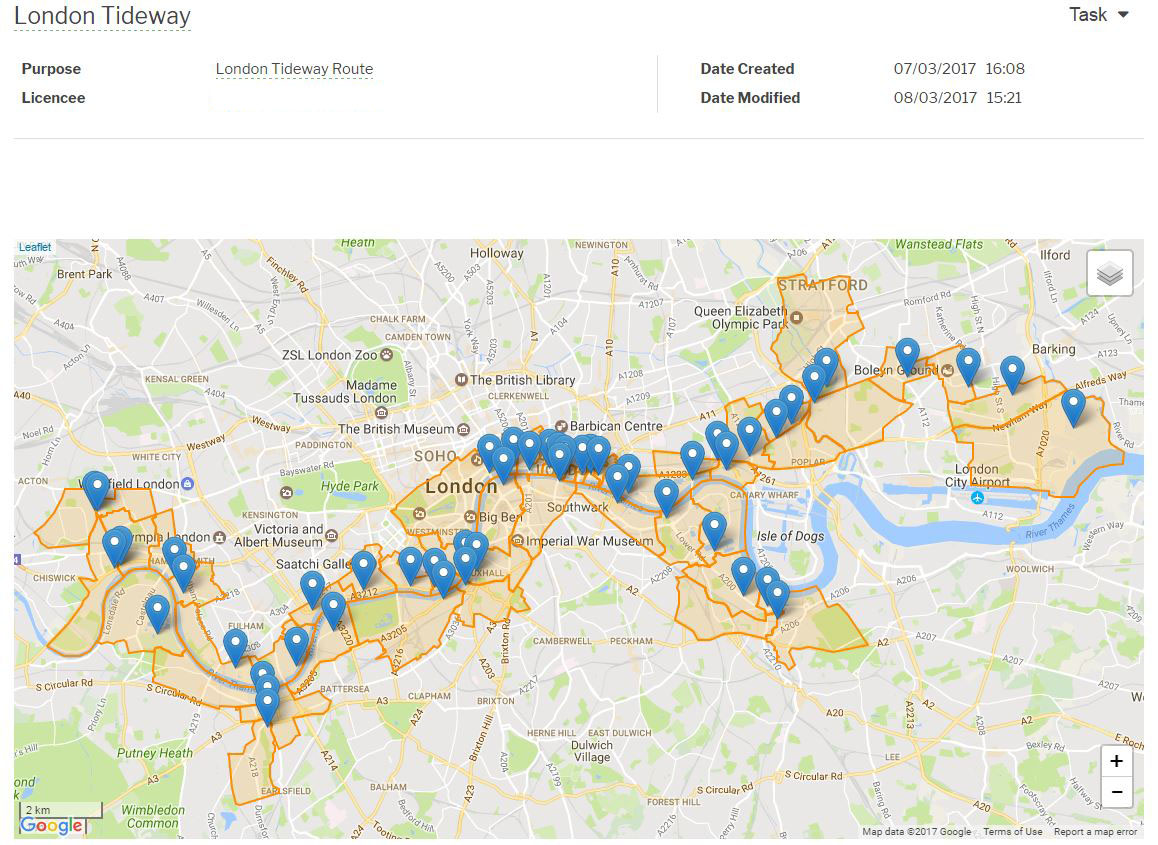1158x845 pixels.
Task: Open the London Tideway Route purpose link
Action: (294, 69)
